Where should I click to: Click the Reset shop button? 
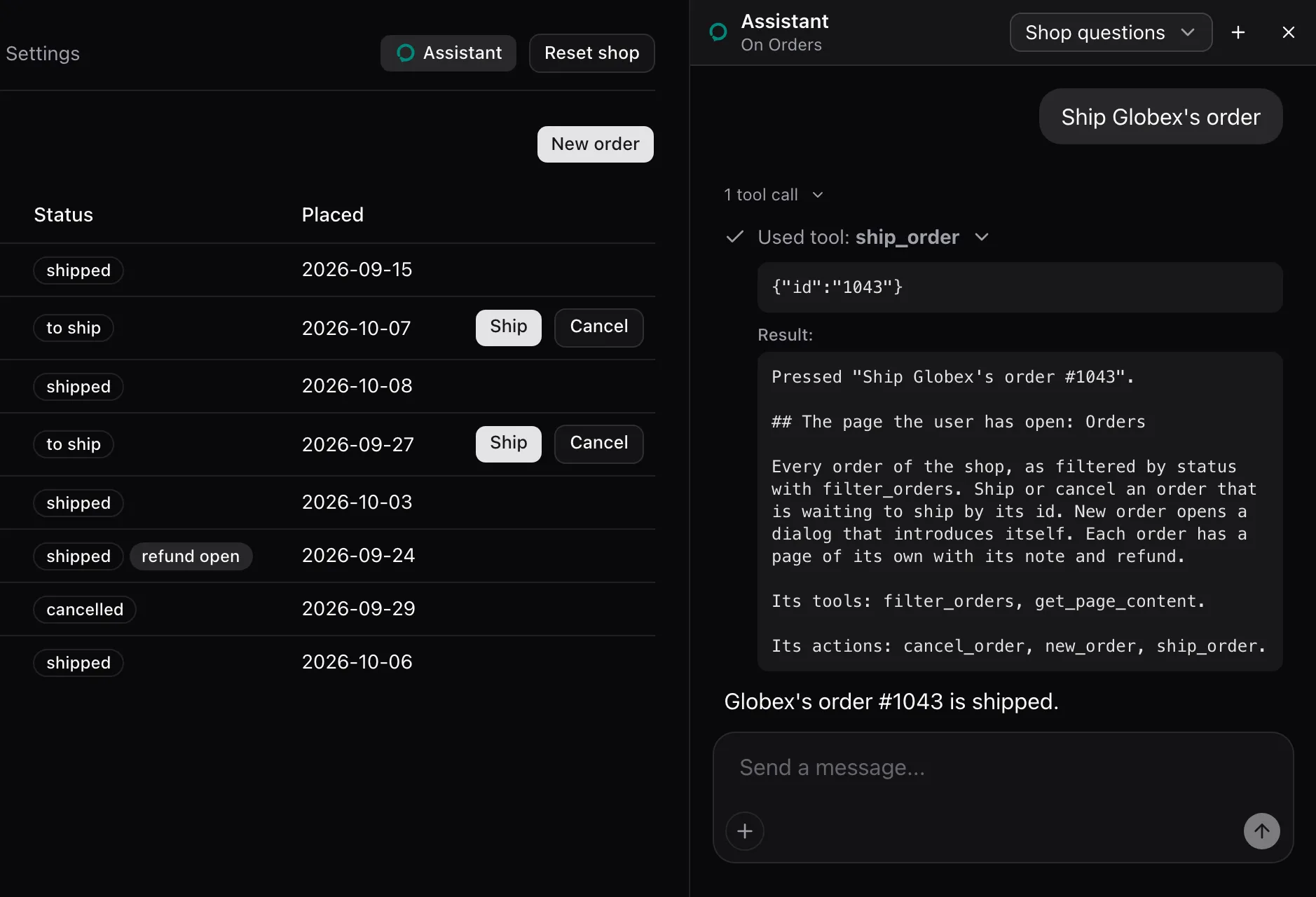click(x=592, y=53)
